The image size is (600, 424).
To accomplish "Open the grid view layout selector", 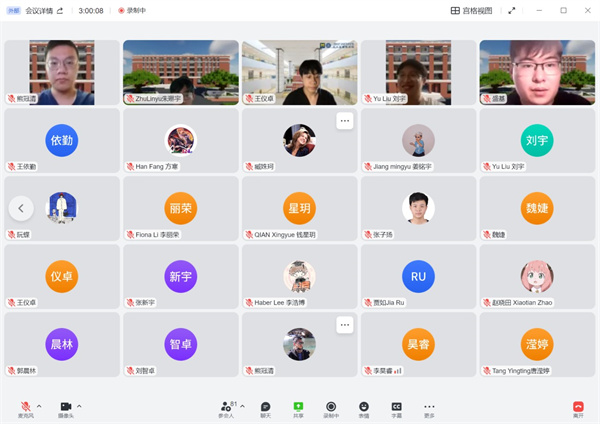I will (471, 10).
